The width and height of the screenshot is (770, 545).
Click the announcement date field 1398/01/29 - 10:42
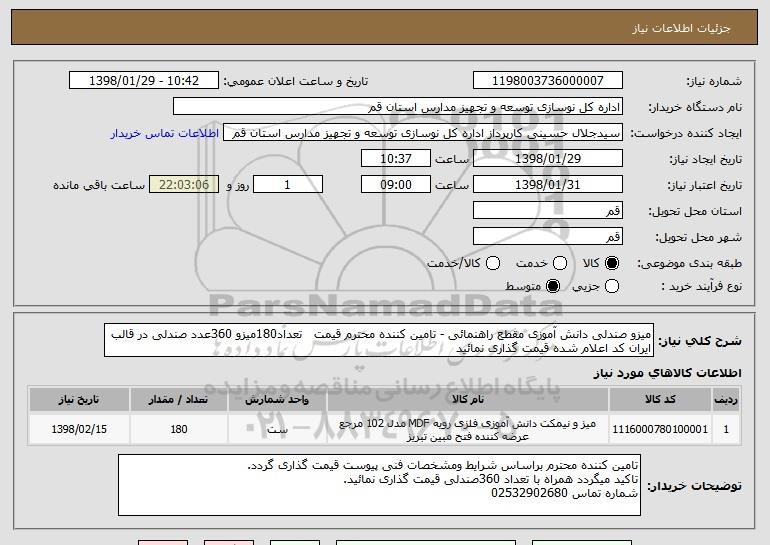pos(144,81)
